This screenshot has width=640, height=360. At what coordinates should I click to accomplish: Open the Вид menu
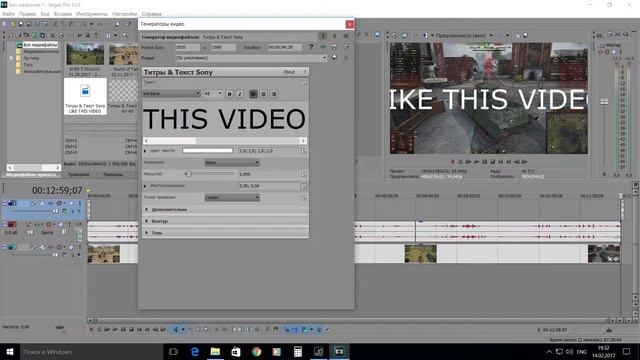[45, 14]
